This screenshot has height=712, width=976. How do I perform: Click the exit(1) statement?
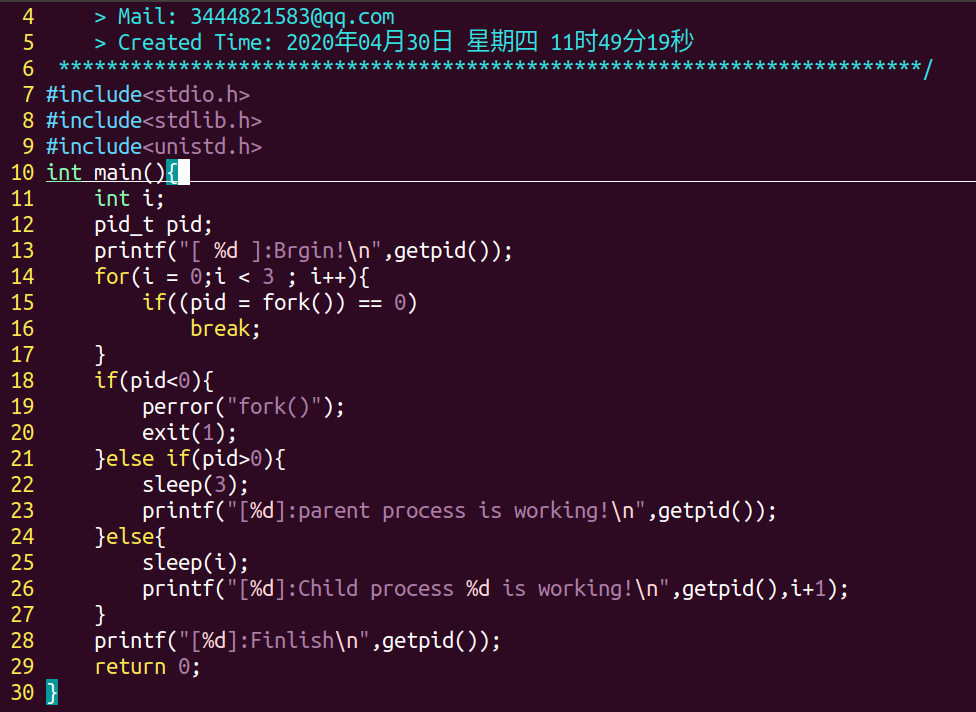pyautogui.click(x=189, y=433)
